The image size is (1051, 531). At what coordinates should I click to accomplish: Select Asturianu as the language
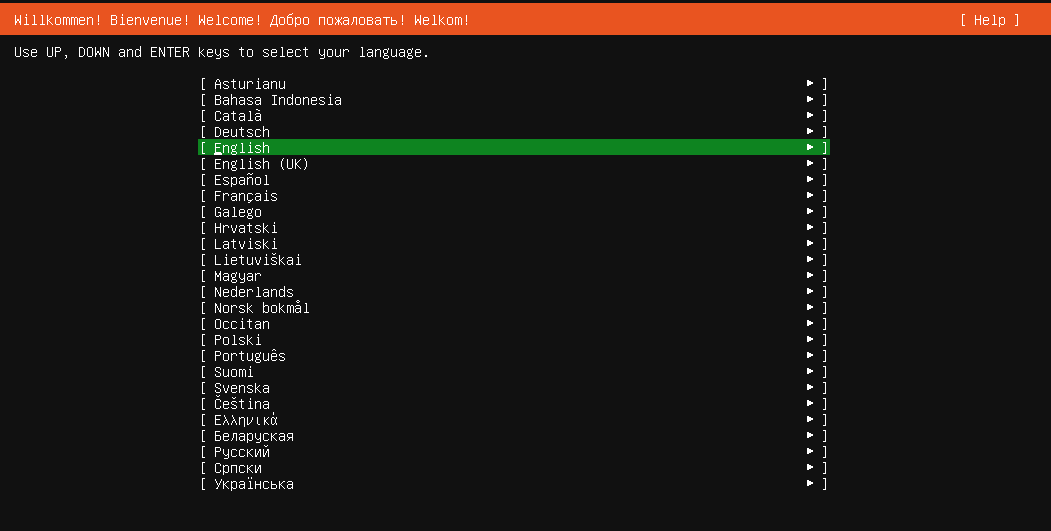(x=514, y=84)
